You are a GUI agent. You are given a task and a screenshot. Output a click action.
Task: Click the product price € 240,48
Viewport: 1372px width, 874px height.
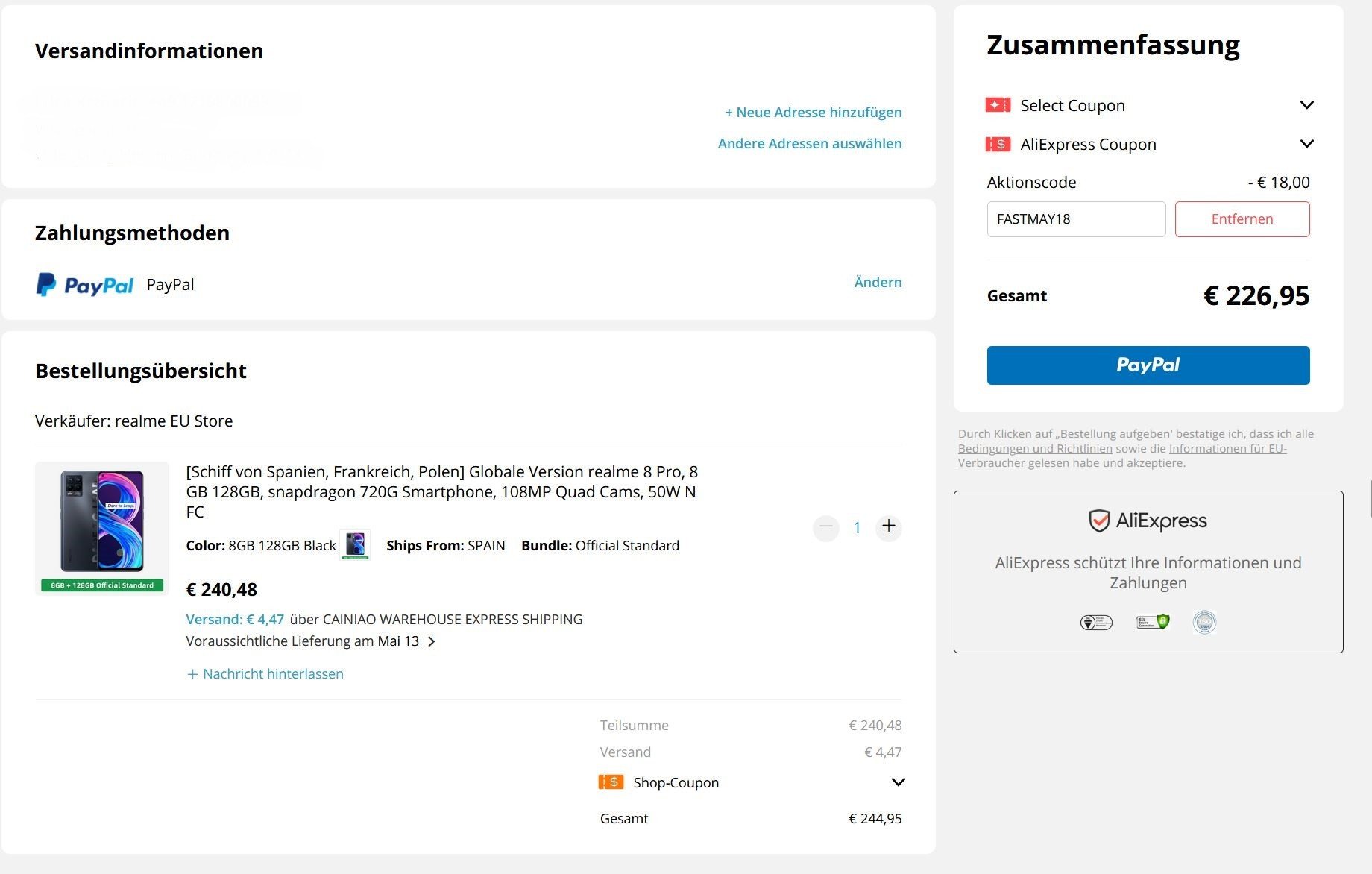coord(221,589)
